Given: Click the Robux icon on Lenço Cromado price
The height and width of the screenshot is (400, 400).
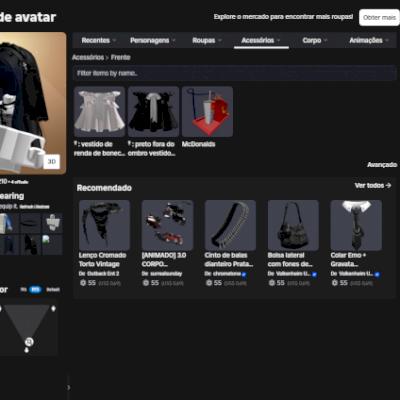Looking at the screenshot, I should [x=83, y=283].
